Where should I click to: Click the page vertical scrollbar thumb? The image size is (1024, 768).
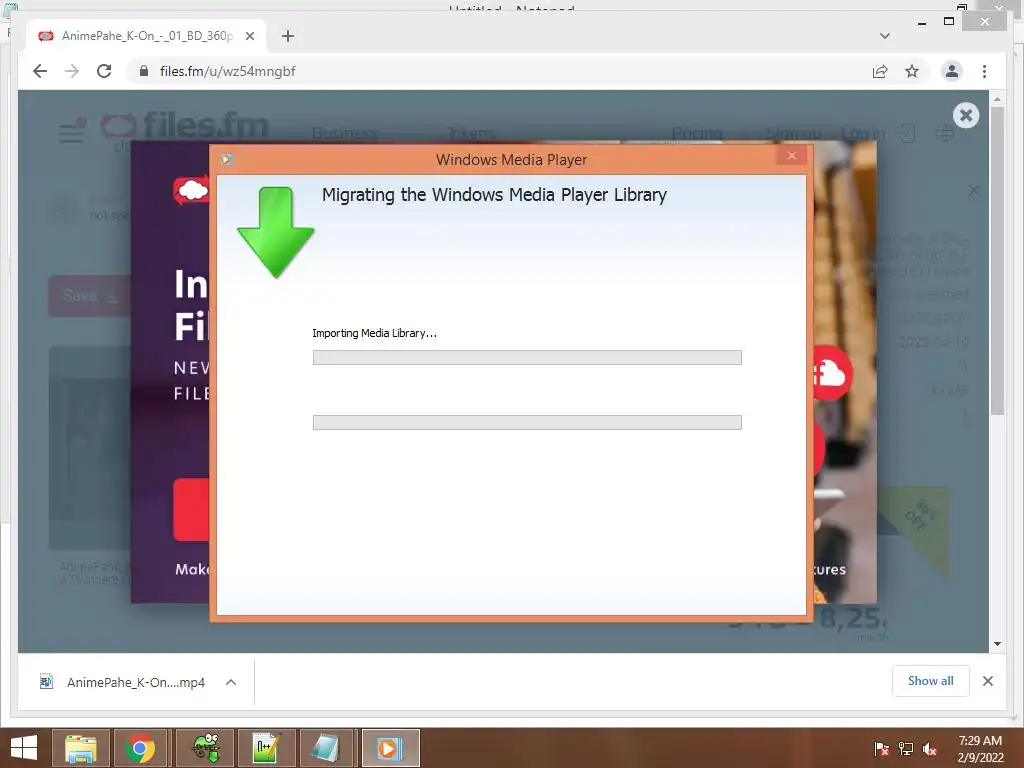(997, 261)
